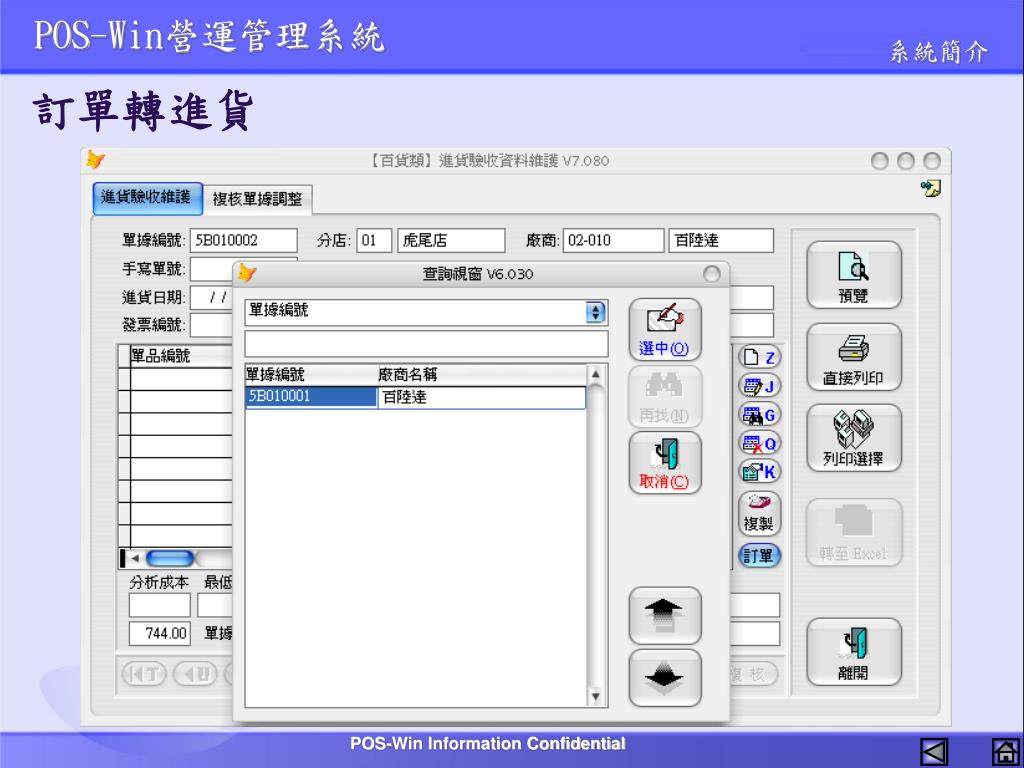
Task: Click the field showing 744.00
Action: coord(159,633)
